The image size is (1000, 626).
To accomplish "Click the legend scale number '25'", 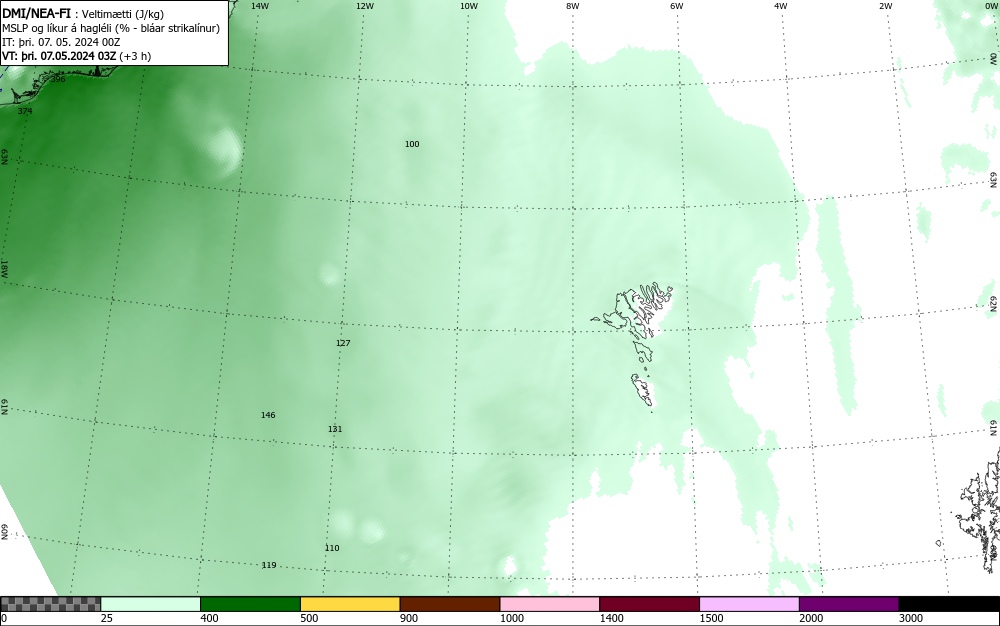I will 107,618.
